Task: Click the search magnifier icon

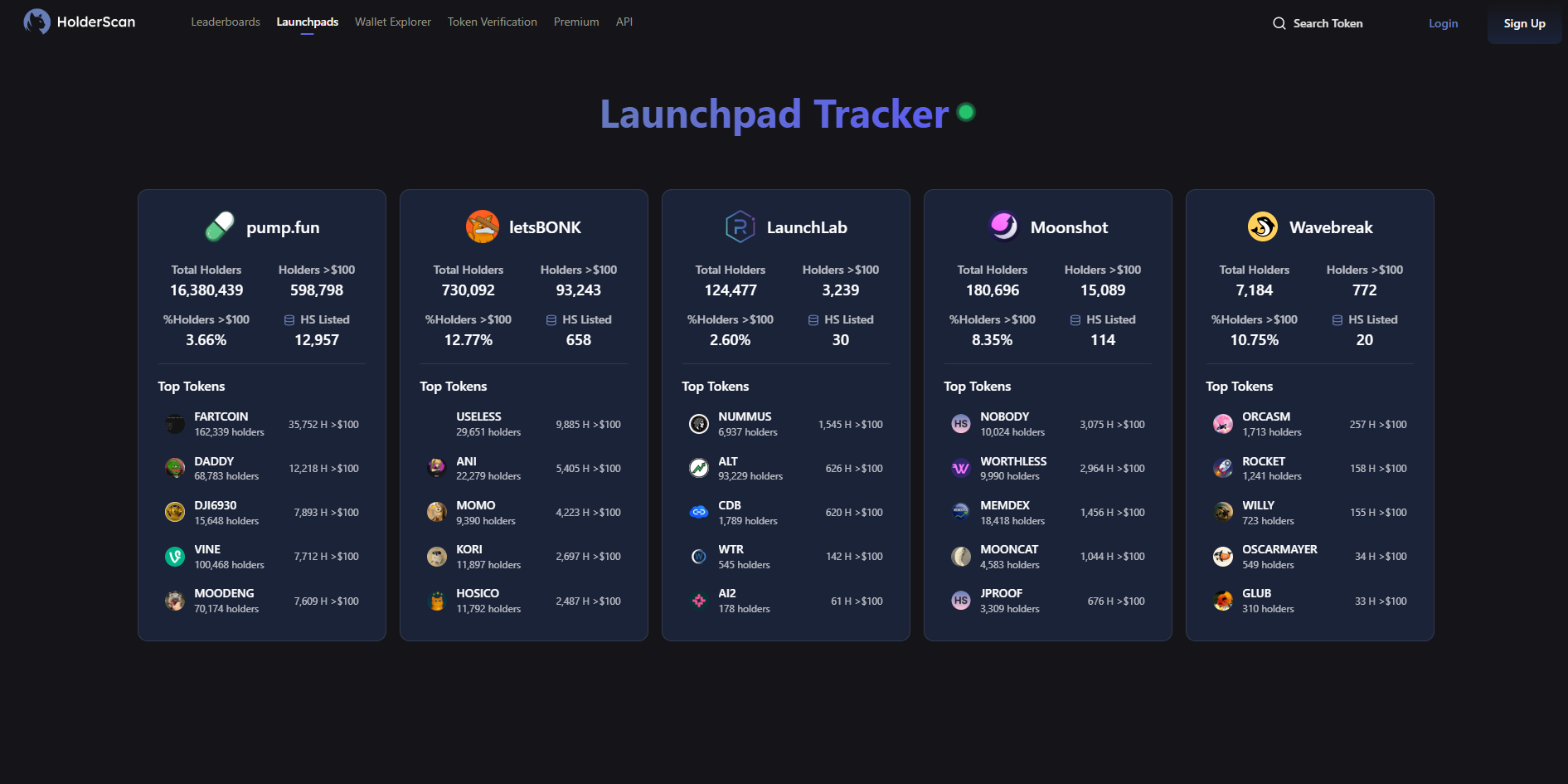Action: (1279, 23)
